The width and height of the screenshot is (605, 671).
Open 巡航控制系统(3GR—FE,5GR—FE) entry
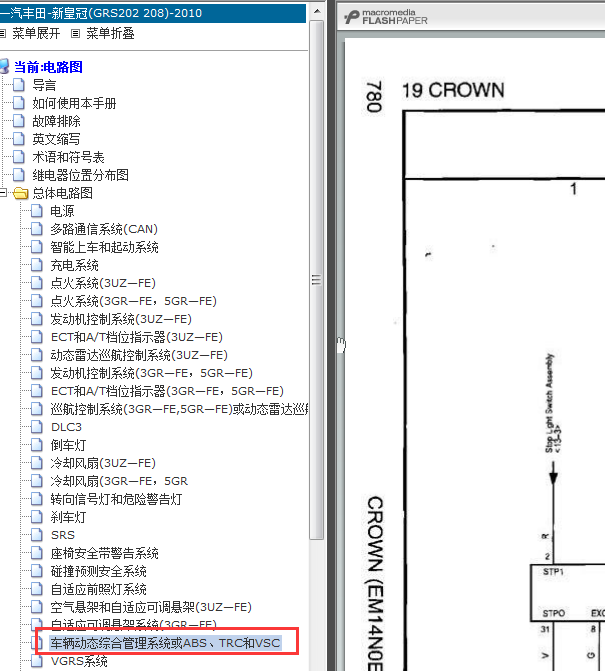179,409
